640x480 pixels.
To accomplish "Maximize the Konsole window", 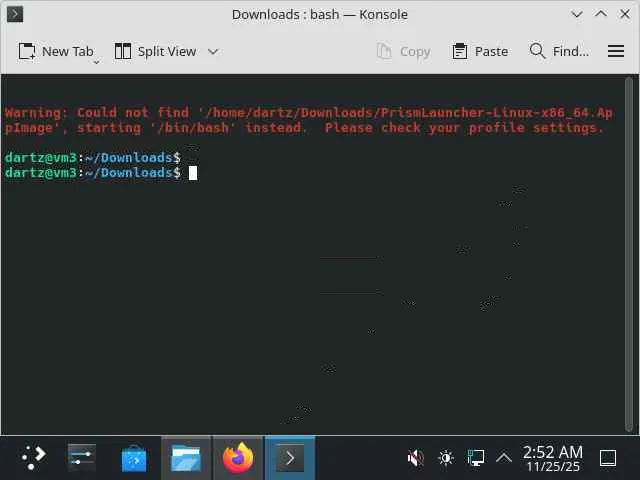I will pos(601,14).
